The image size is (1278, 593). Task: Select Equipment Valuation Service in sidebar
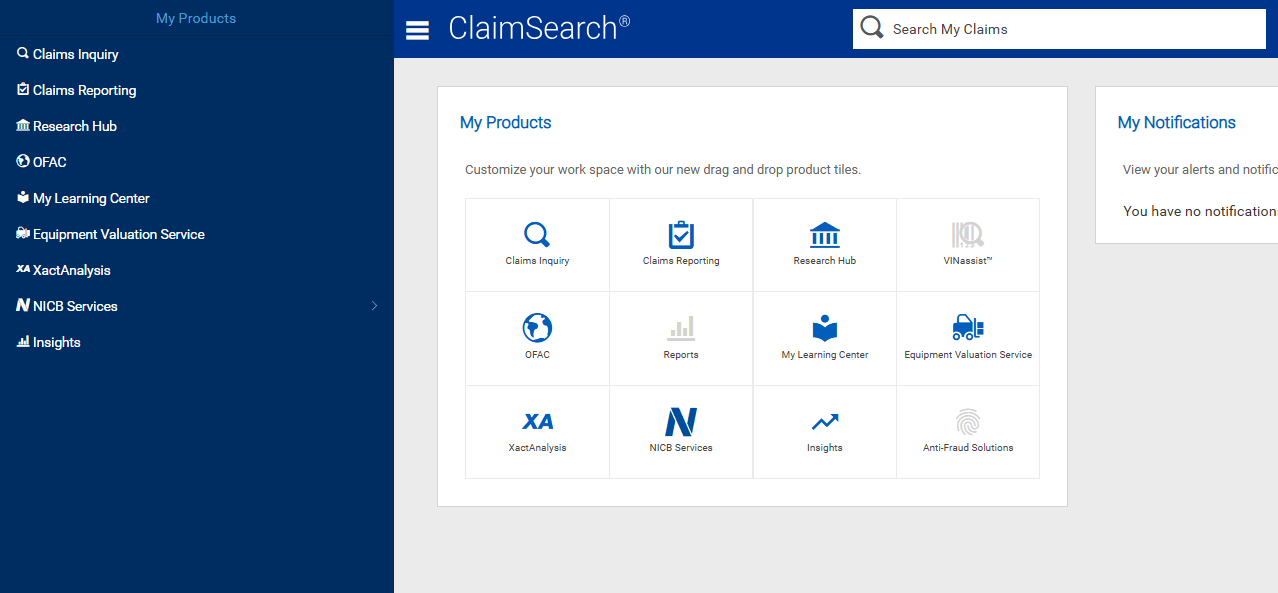point(119,234)
